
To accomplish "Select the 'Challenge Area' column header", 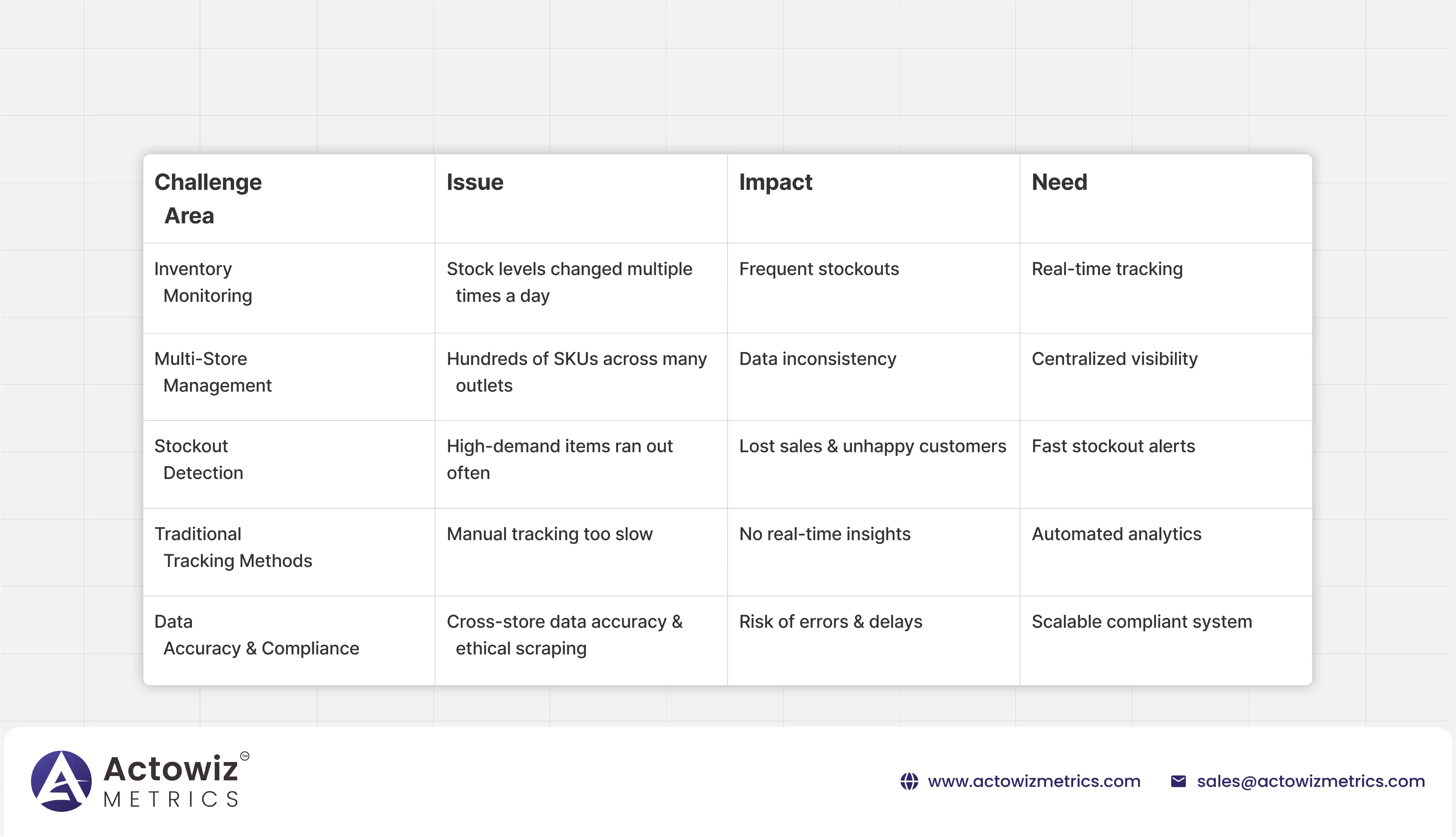I will 207,198.
